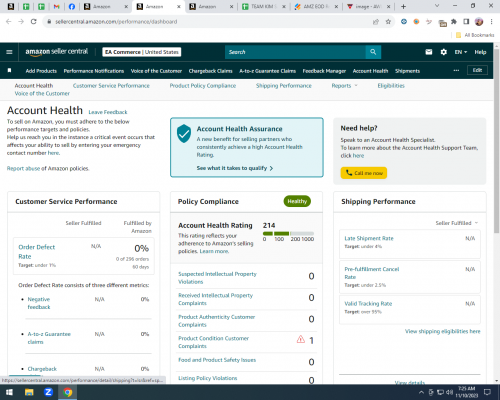
Task: Expand the Reports dropdown menu
Action: (344, 86)
